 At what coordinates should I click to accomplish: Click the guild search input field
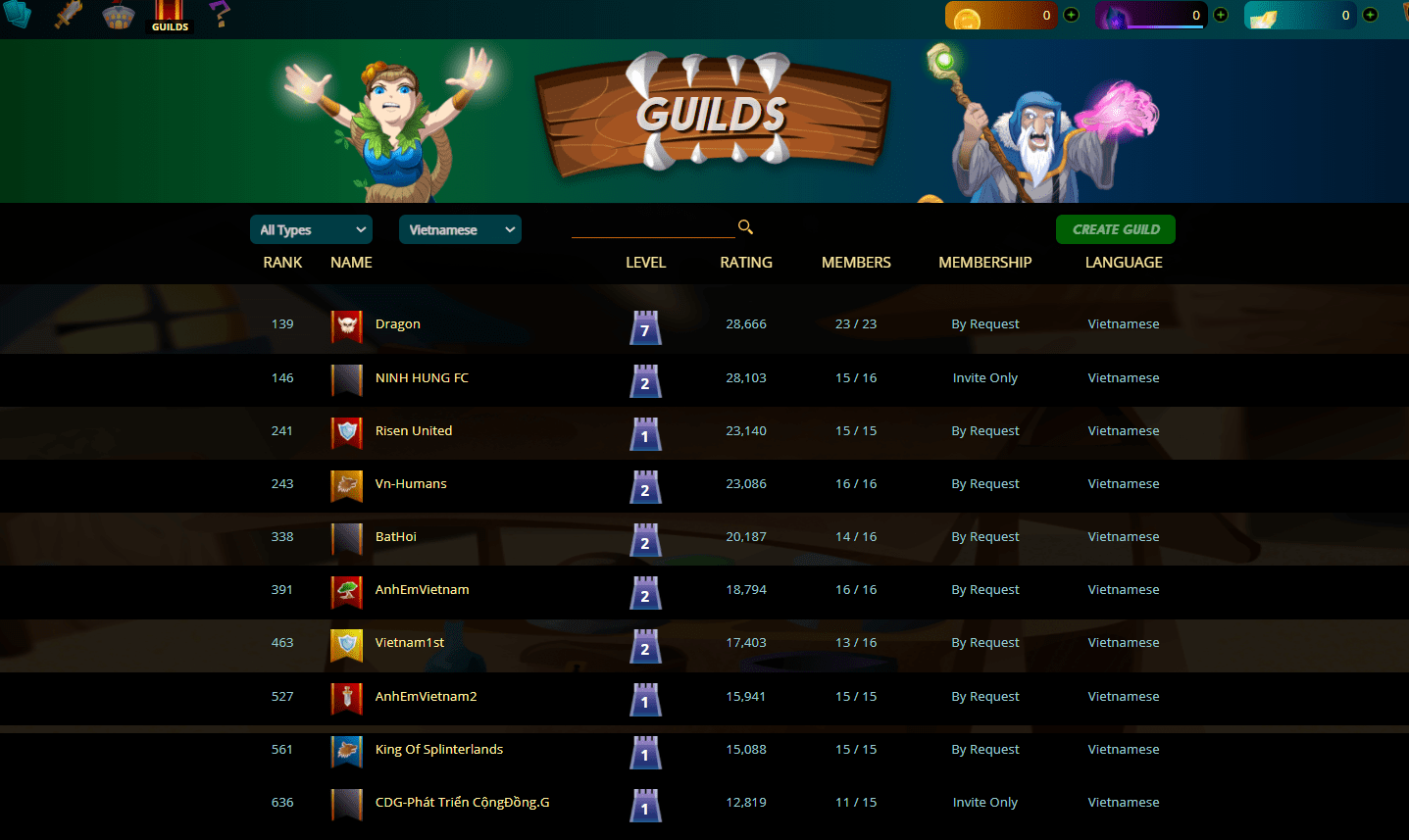pyautogui.click(x=653, y=227)
